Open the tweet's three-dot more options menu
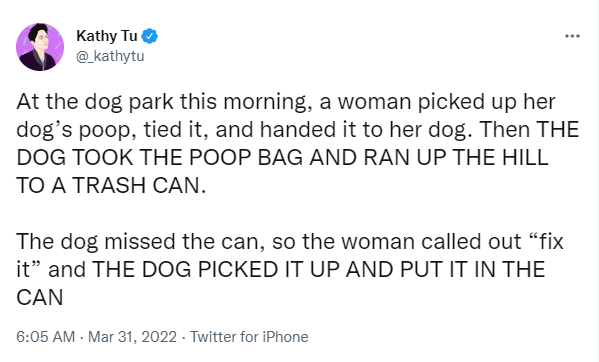The height and width of the screenshot is (362, 599). [572, 36]
